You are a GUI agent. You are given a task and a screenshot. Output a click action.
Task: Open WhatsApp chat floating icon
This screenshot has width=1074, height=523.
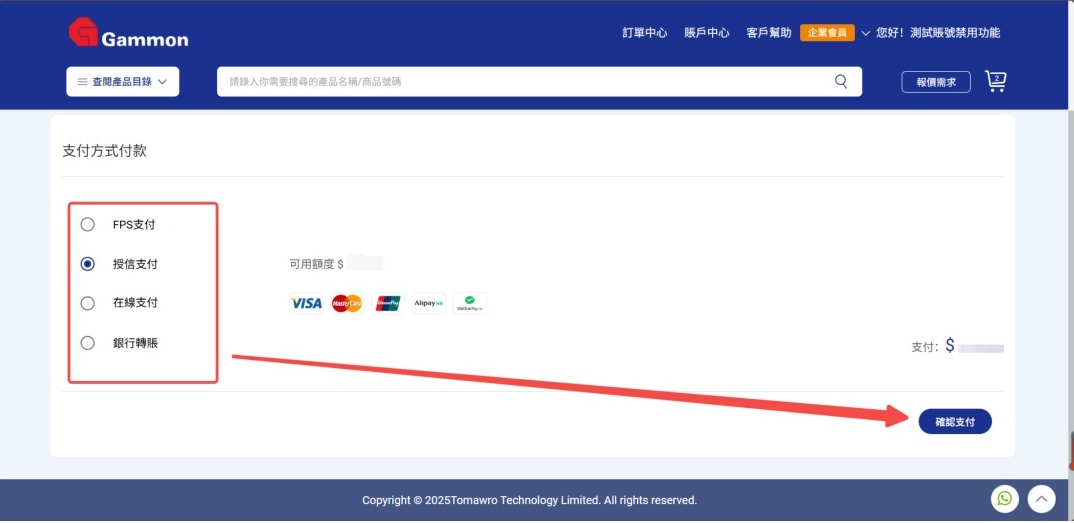coord(1004,498)
